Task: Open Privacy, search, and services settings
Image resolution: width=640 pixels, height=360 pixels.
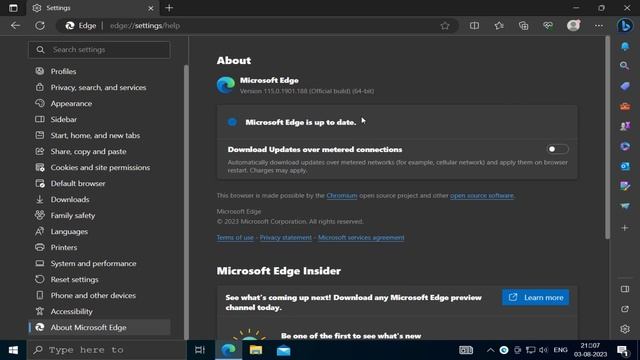Action: click(x=99, y=87)
